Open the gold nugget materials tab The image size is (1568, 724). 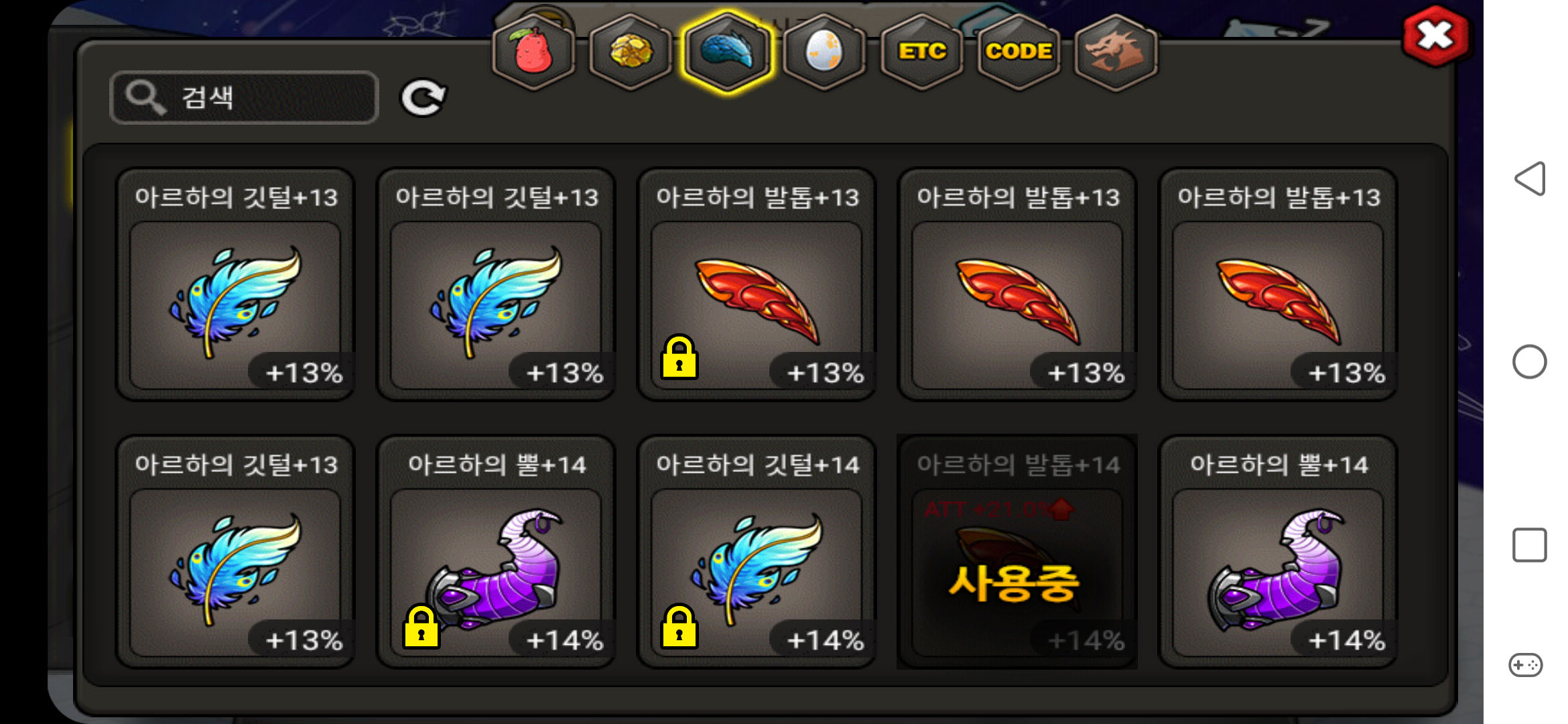click(x=631, y=52)
